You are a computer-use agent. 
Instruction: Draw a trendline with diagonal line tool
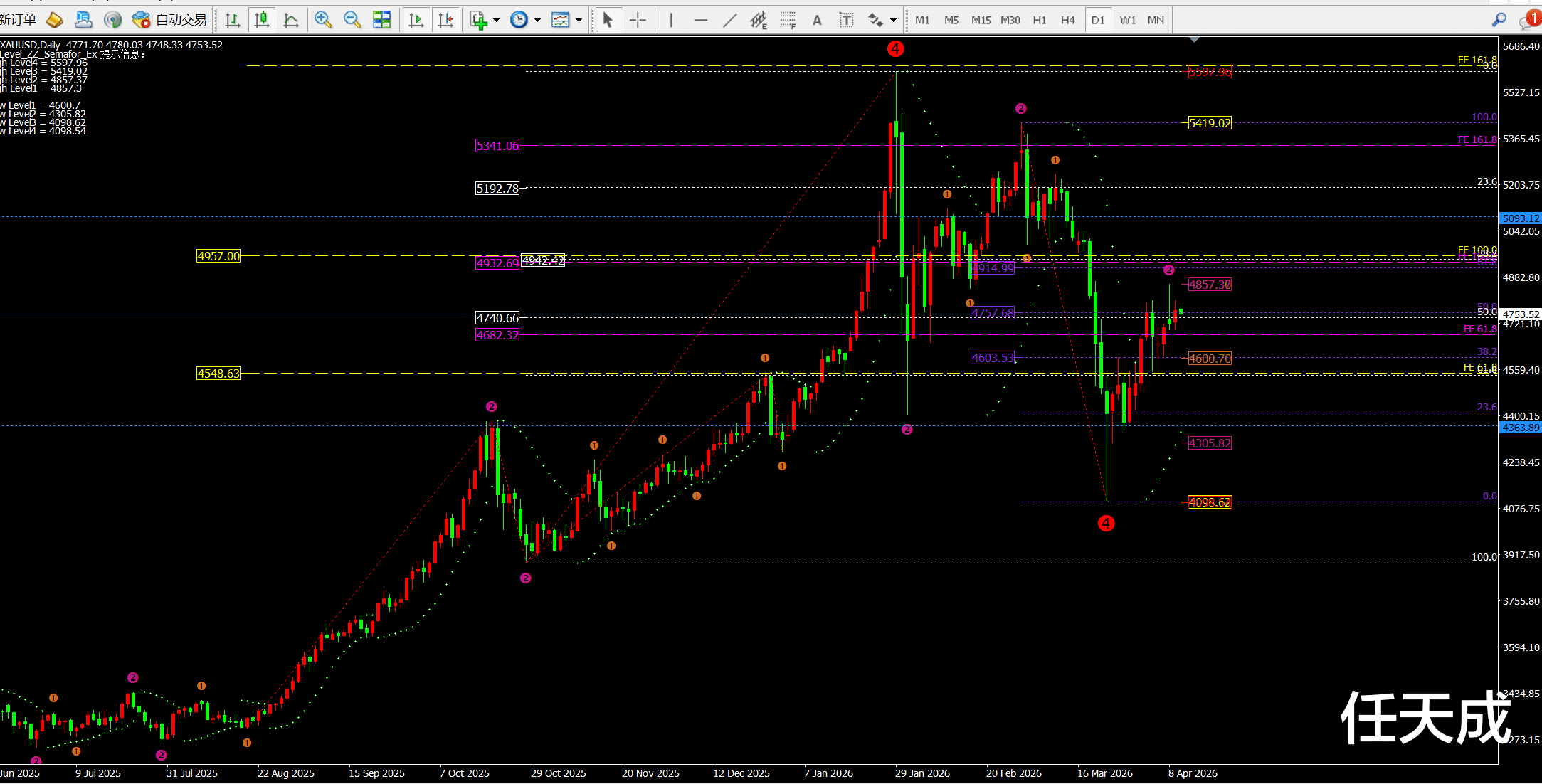pyautogui.click(x=730, y=20)
